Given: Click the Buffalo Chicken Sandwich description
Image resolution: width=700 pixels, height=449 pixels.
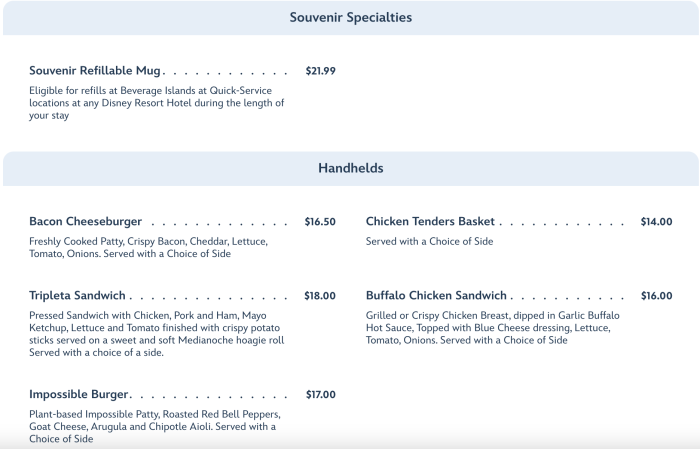Looking at the screenshot, I should coord(492,328).
